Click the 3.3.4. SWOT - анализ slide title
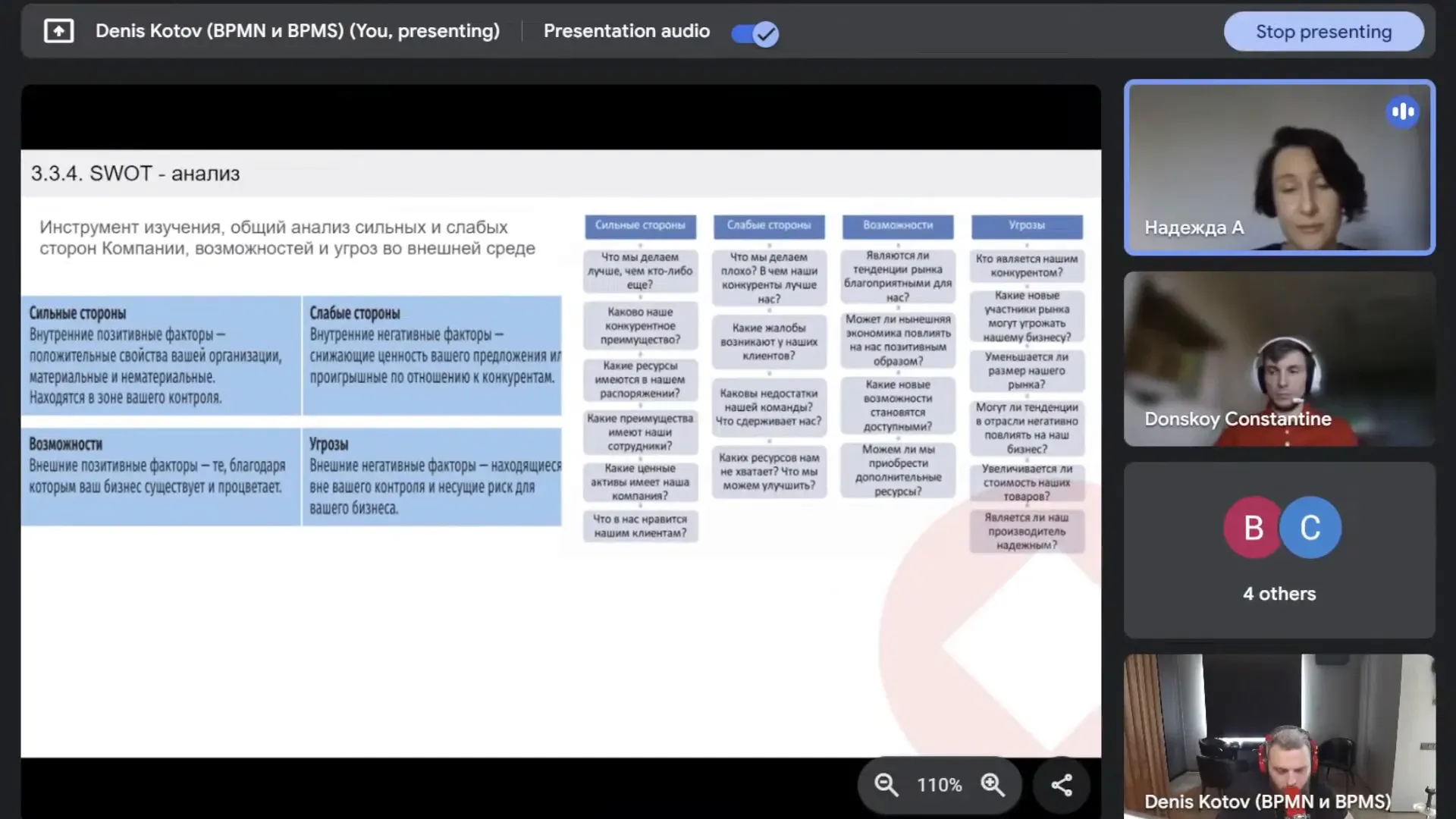1456x819 pixels. coord(135,174)
